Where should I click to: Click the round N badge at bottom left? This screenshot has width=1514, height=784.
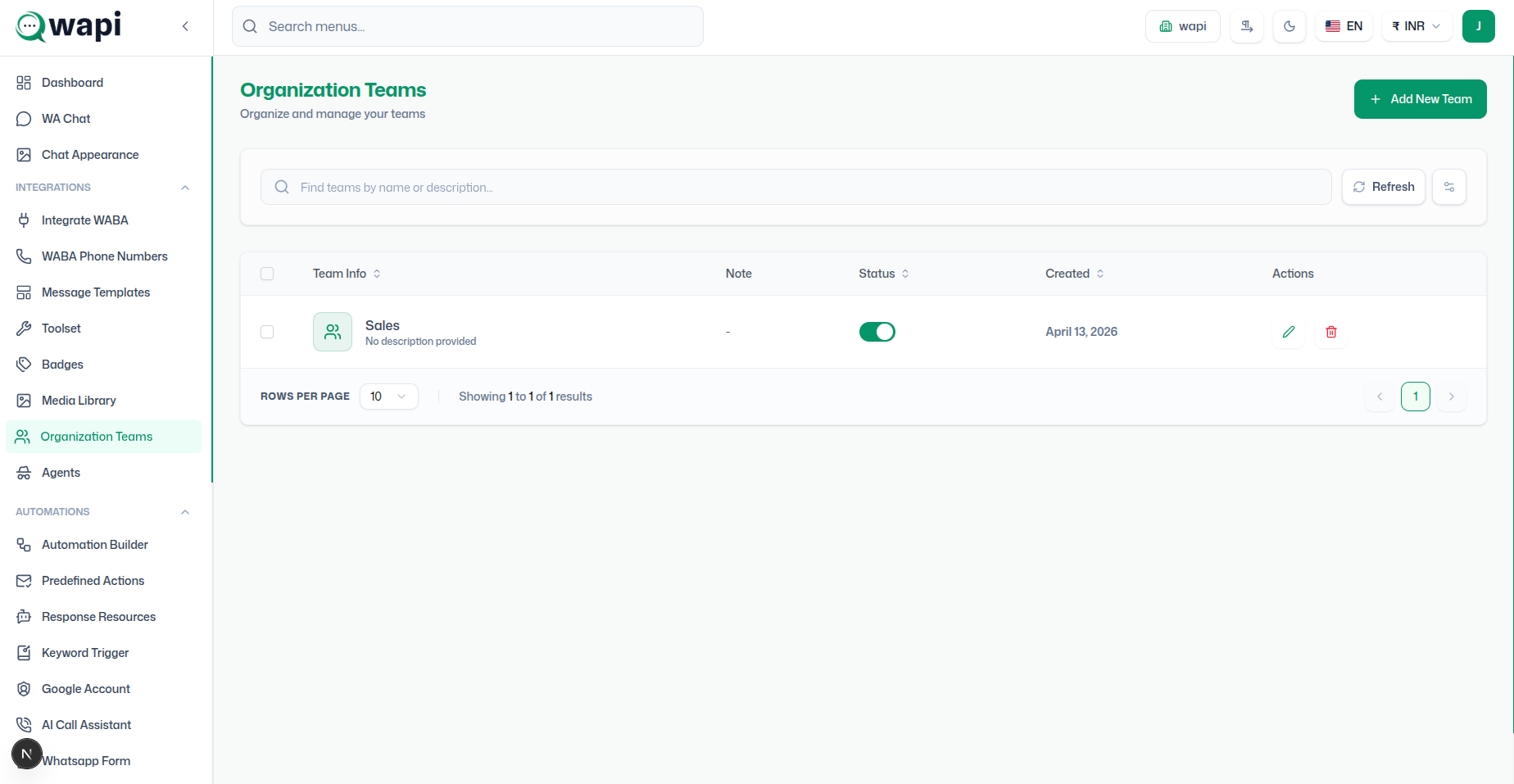(x=26, y=754)
